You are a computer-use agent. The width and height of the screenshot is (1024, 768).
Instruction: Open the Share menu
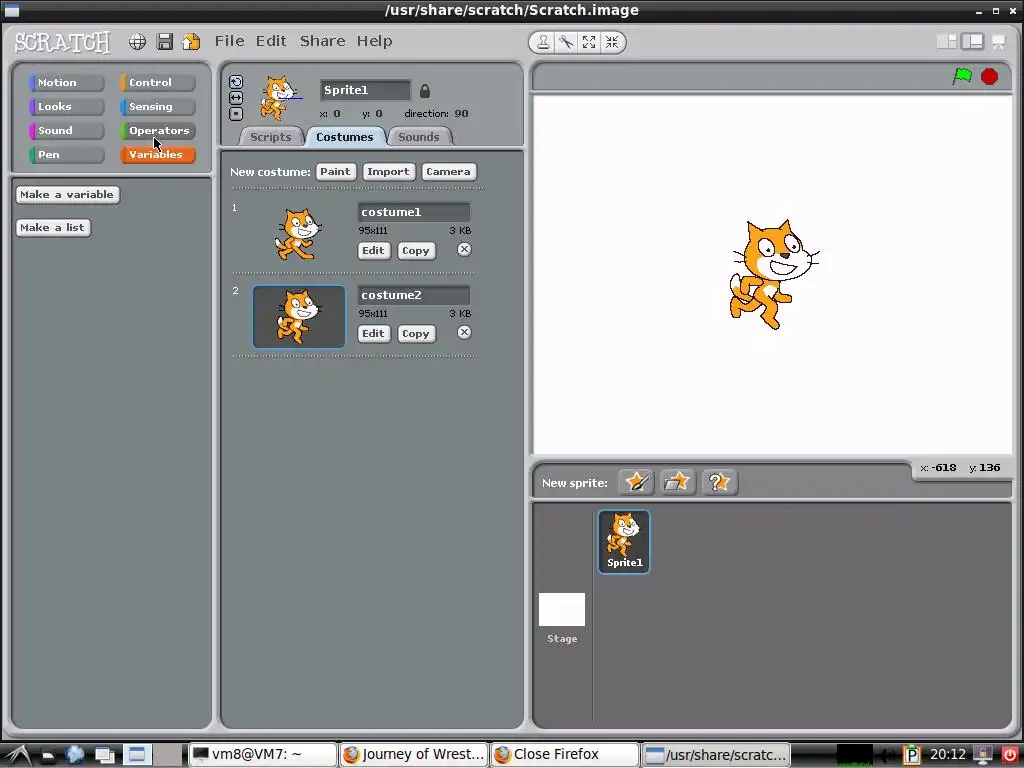click(x=323, y=41)
